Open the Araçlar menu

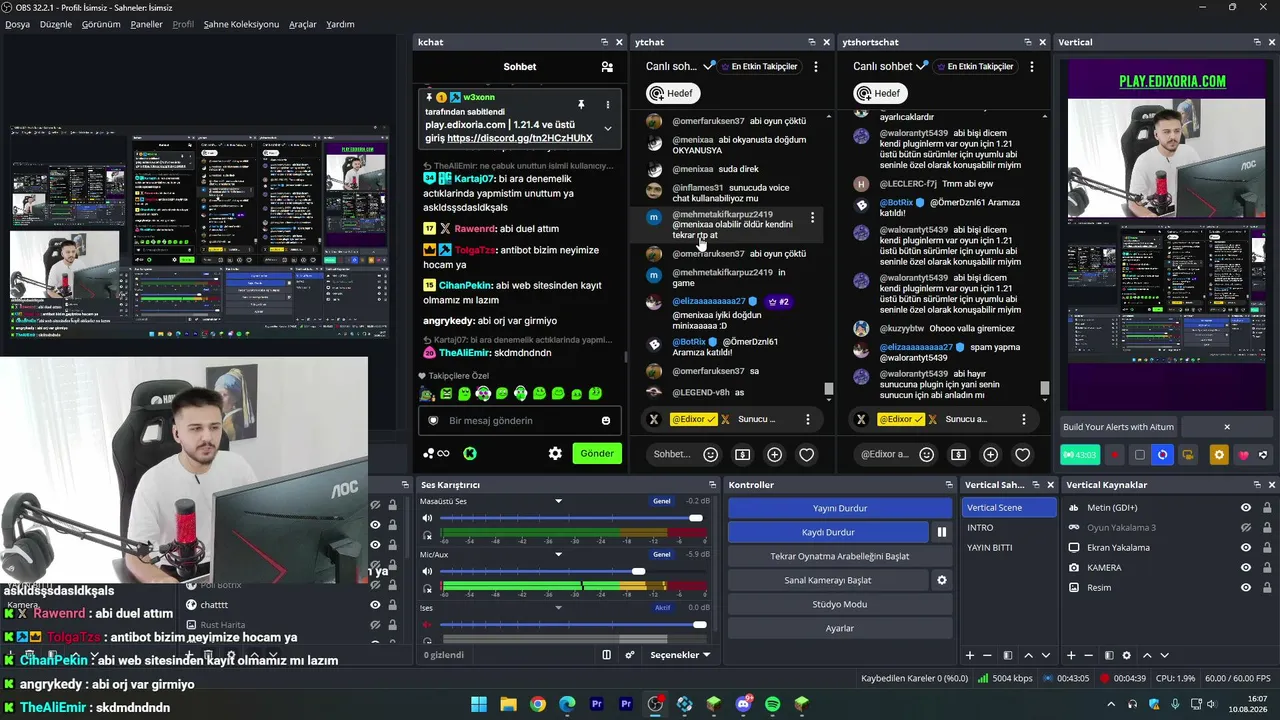tap(303, 24)
